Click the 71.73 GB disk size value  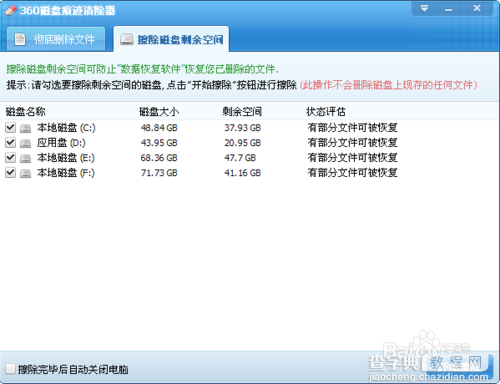tap(159, 173)
